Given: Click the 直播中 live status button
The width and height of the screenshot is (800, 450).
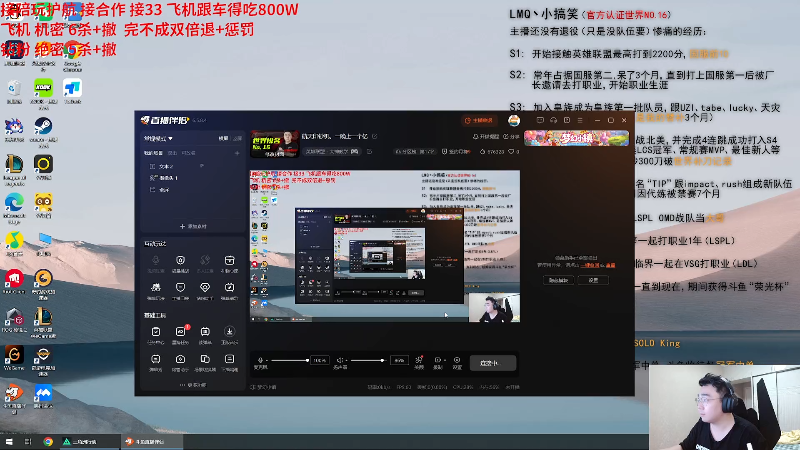Looking at the screenshot, I should point(493,363).
